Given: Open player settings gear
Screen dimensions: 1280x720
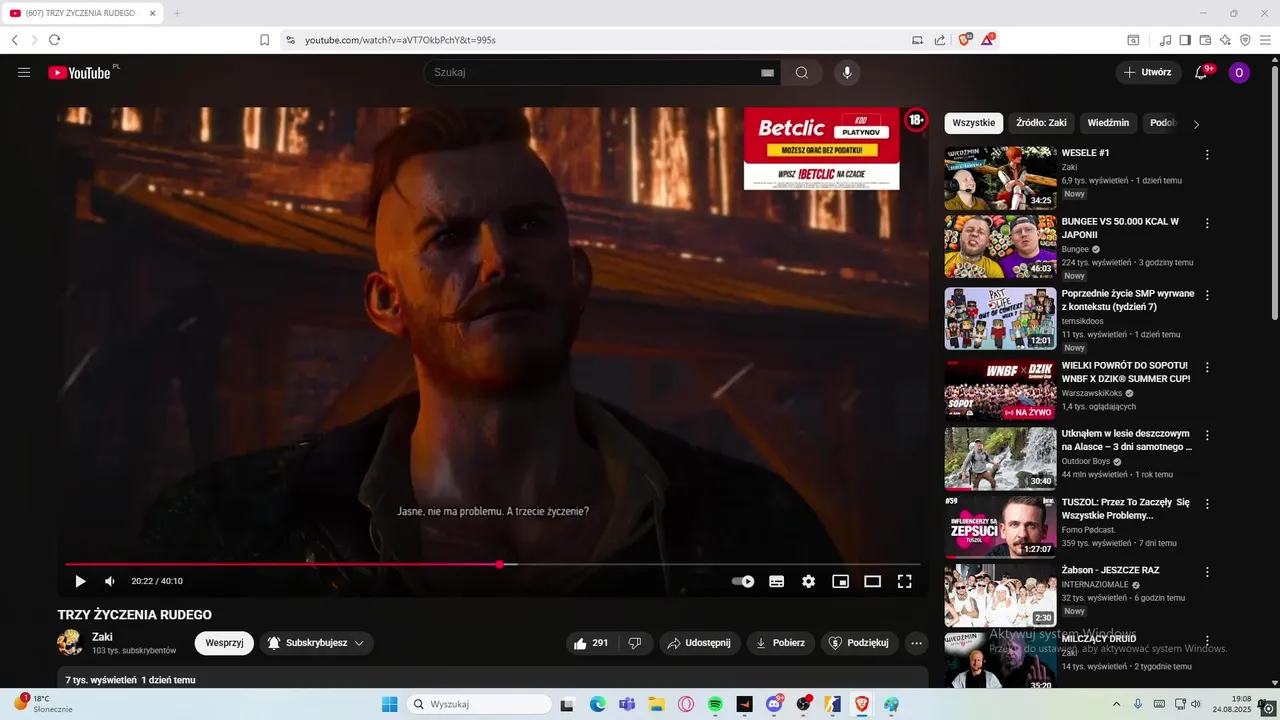Looking at the screenshot, I should [x=808, y=581].
